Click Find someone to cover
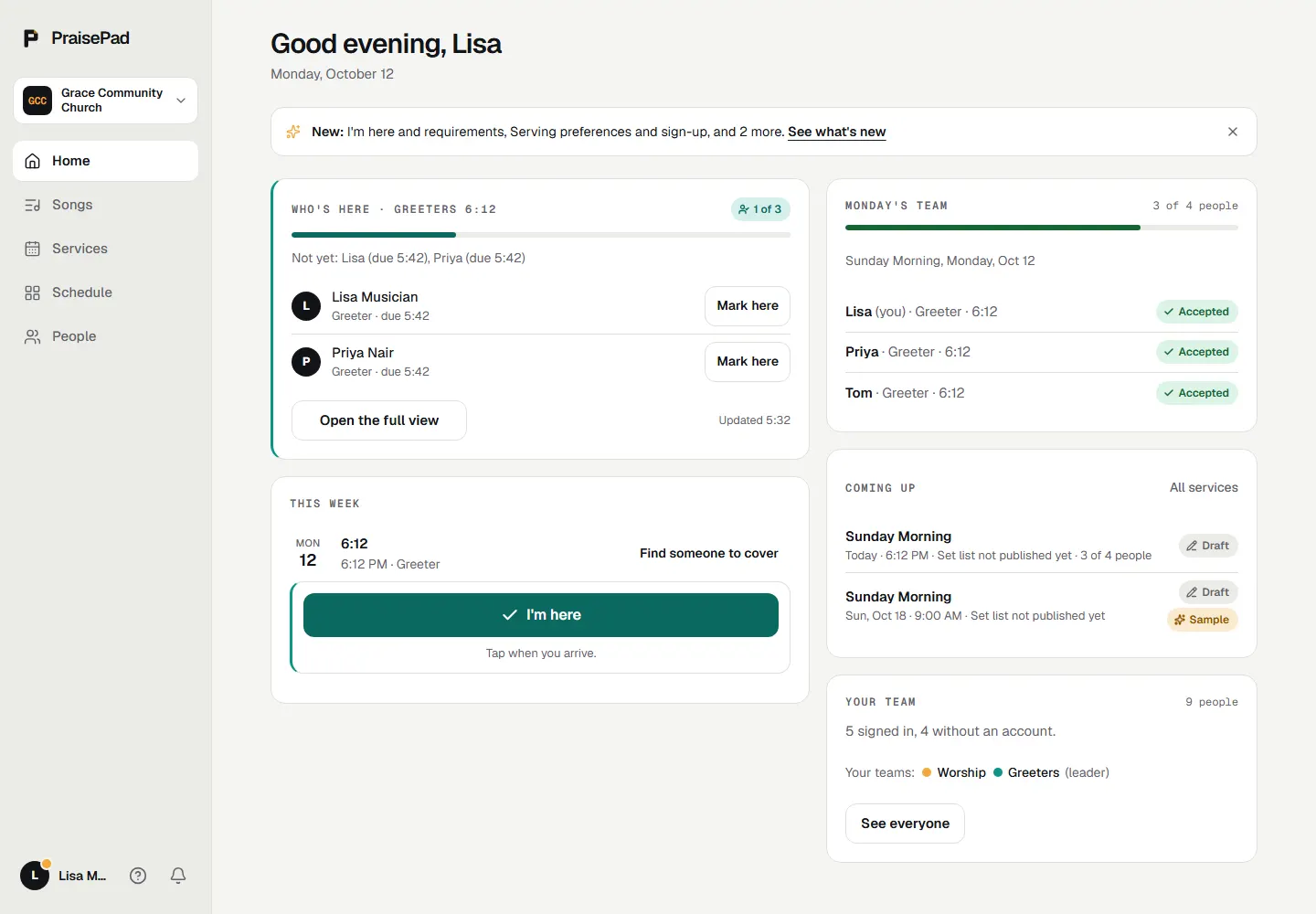 pyautogui.click(x=709, y=553)
